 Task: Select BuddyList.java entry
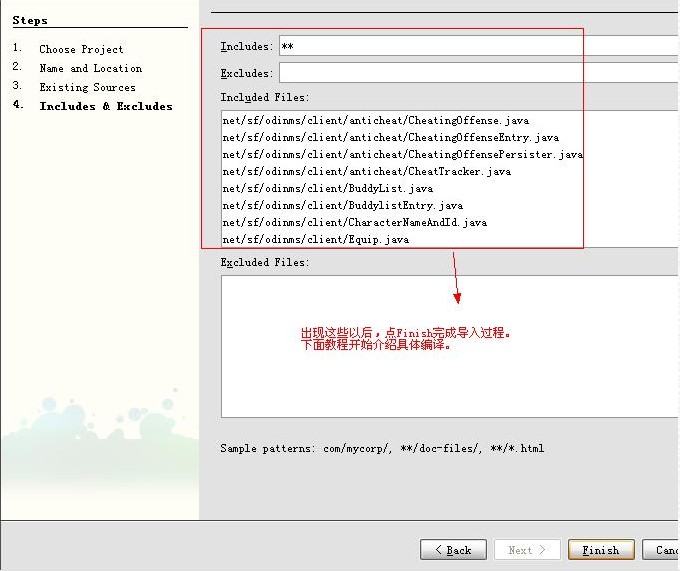point(328,188)
